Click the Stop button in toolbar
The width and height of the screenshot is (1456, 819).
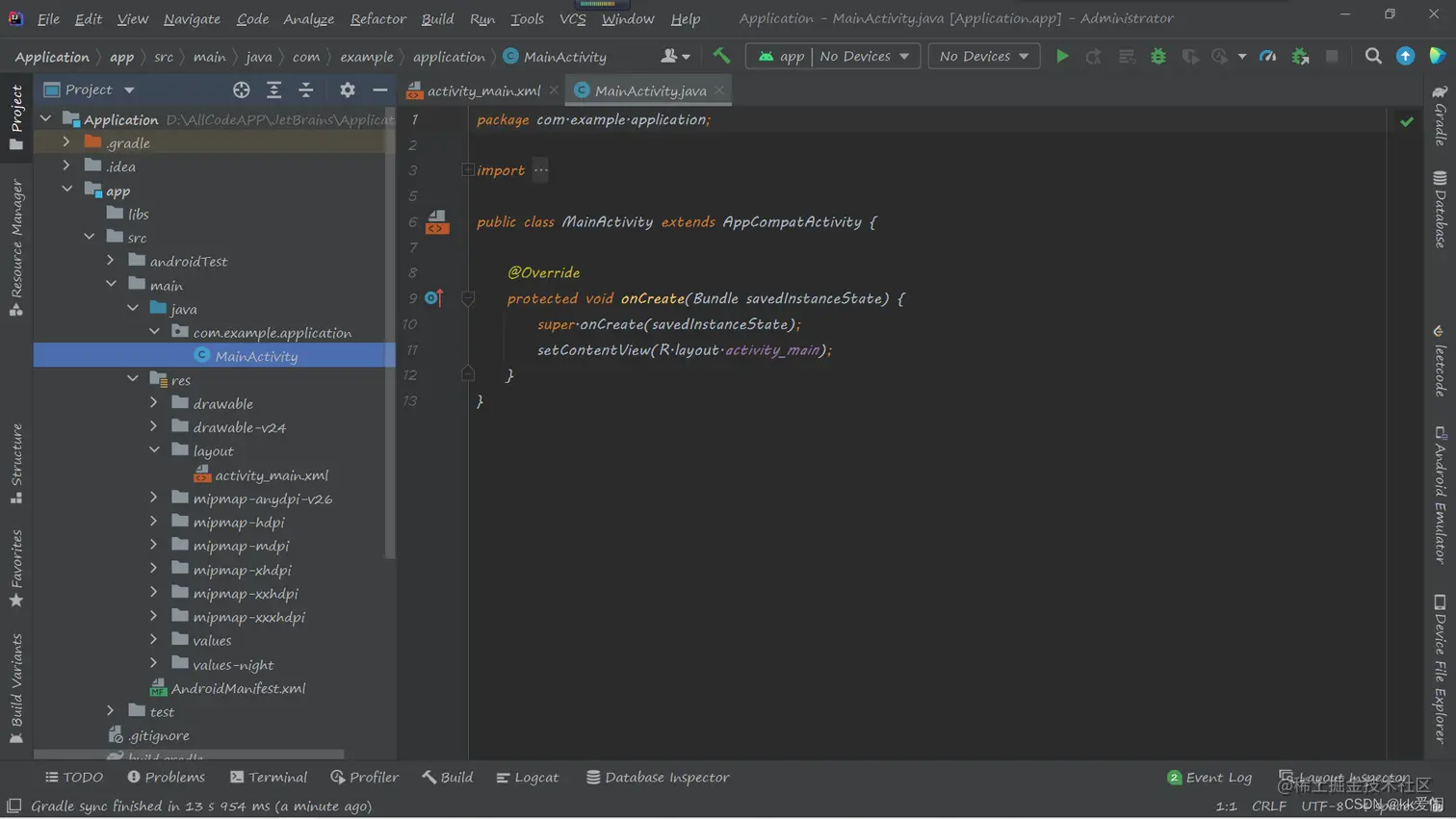1332,57
